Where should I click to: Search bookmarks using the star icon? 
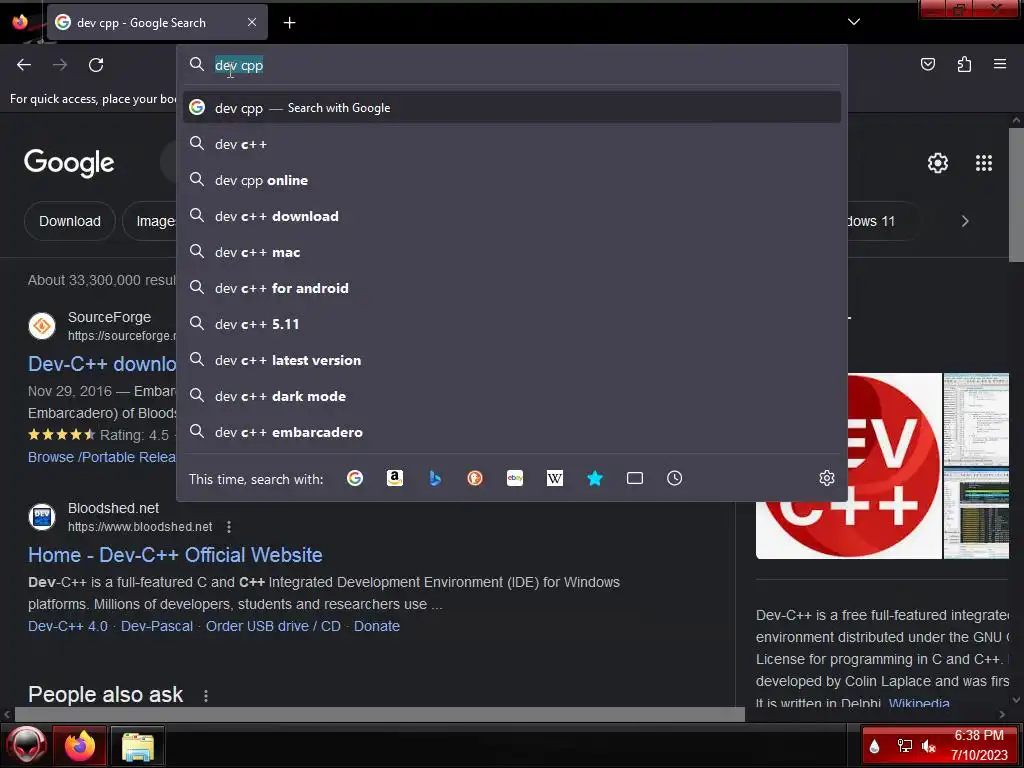point(595,479)
